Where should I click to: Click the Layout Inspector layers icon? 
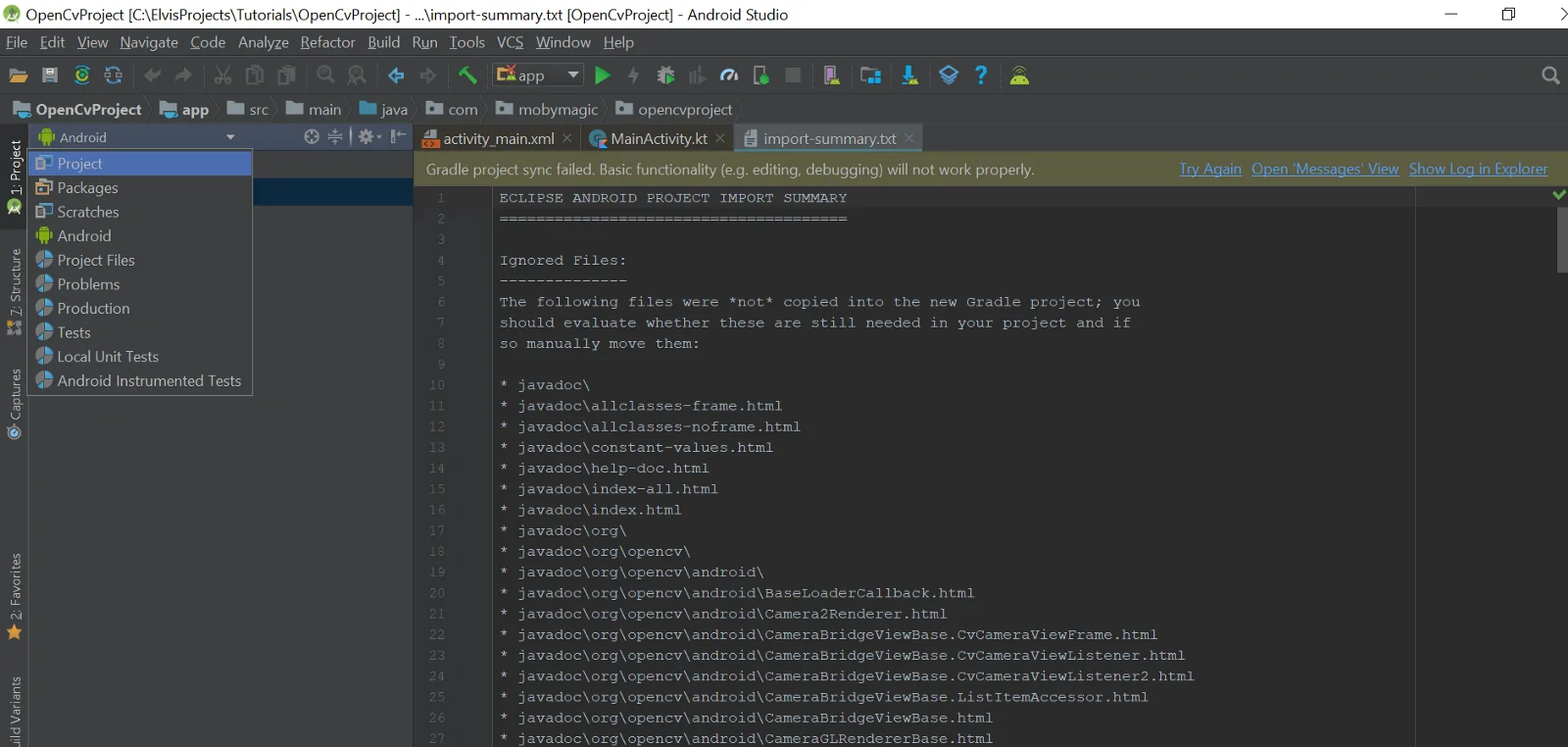click(x=949, y=75)
